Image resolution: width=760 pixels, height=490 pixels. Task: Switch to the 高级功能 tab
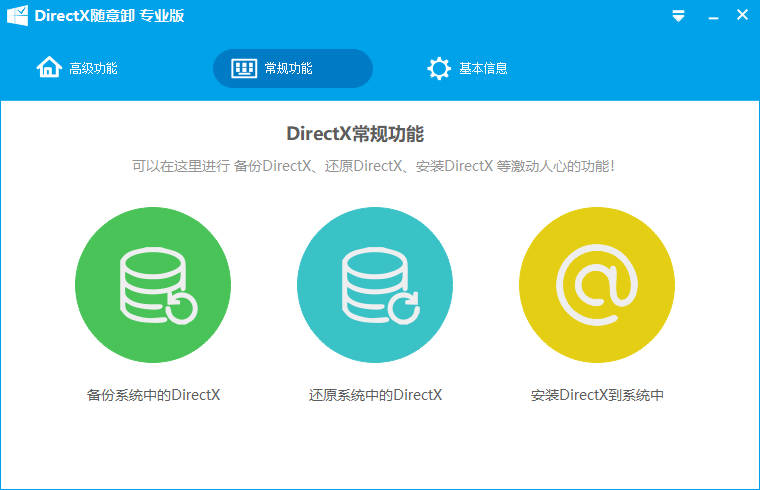pos(93,68)
